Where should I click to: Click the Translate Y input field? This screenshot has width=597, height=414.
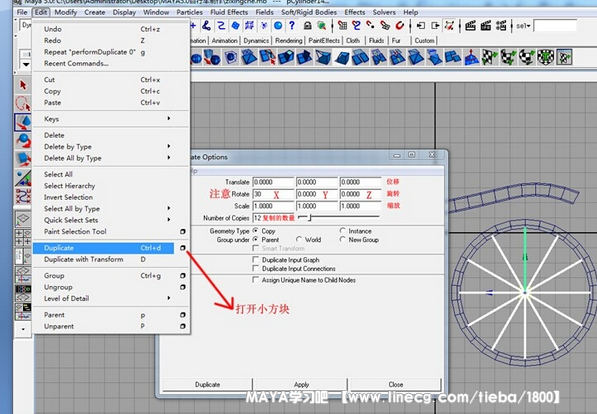coord(317,182)
